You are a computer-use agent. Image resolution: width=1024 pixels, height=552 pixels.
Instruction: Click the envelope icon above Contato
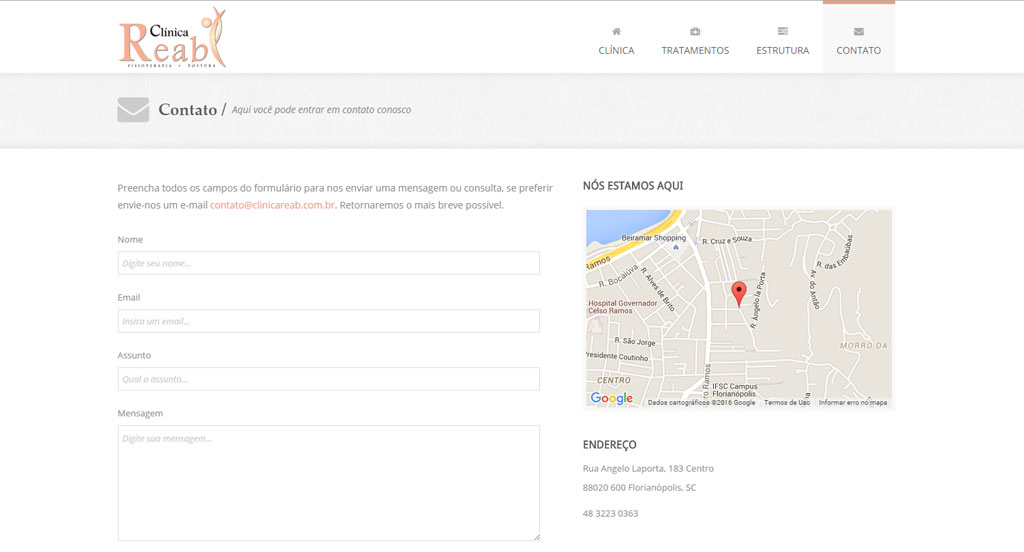click(858, 31)
